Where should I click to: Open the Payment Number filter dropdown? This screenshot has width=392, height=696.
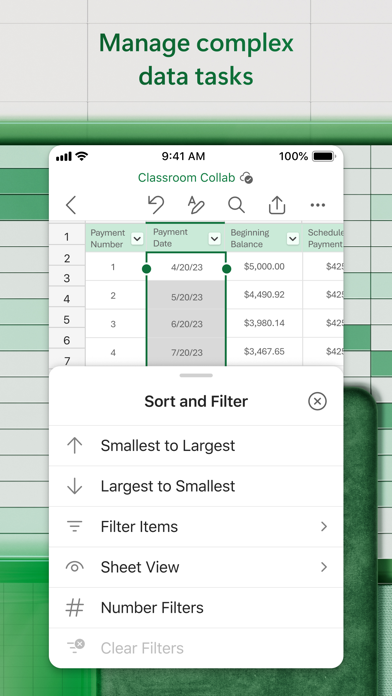137,239
